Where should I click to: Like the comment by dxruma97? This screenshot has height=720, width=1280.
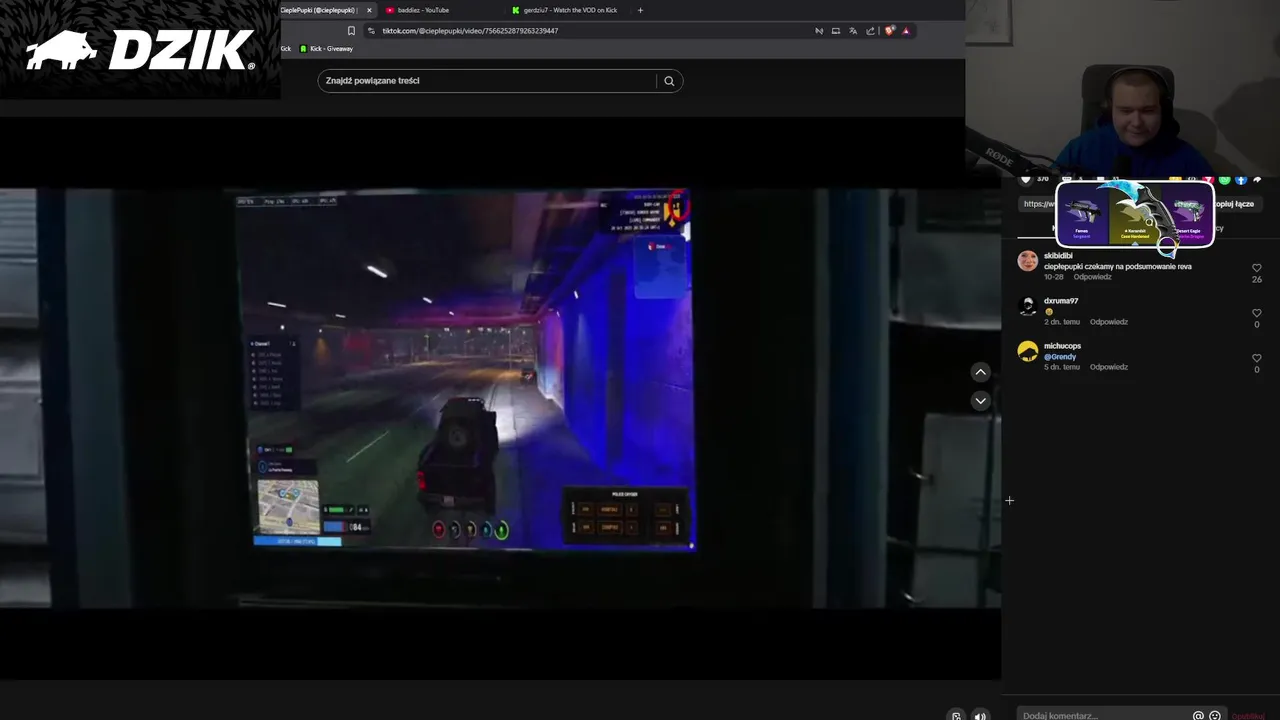[x=1257, y=313]
